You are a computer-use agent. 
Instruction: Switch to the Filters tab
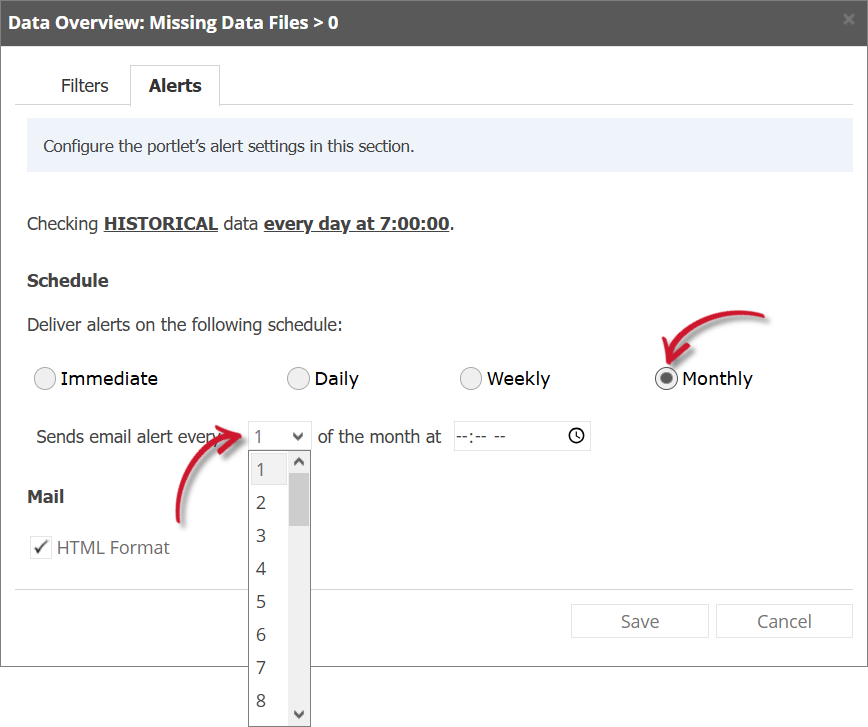(84, 85)
